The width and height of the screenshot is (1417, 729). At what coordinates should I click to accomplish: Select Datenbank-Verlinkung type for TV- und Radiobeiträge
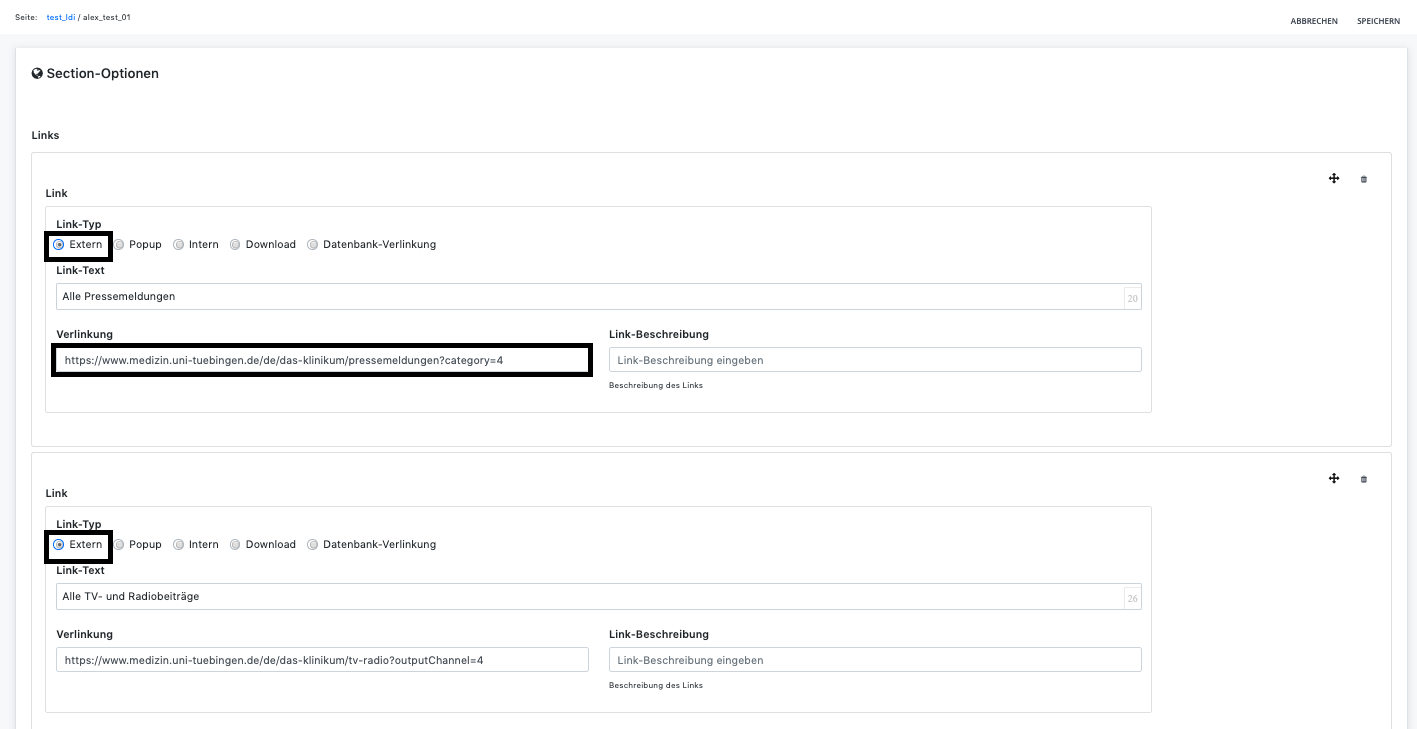pos(313,544)
